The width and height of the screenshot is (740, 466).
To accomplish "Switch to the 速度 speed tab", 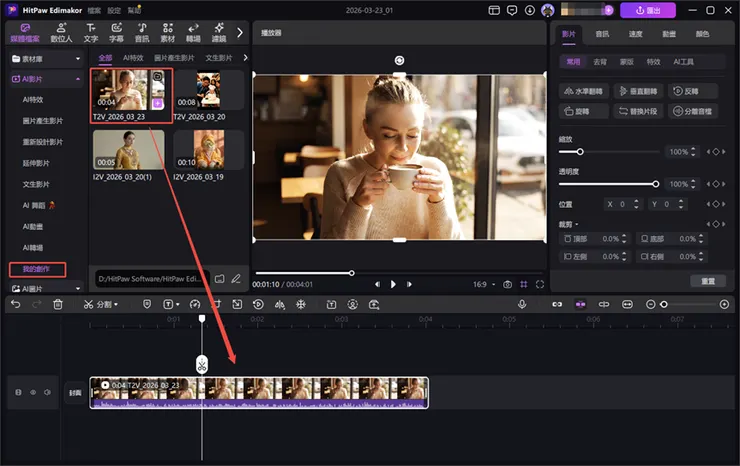I will pos(636,33).
